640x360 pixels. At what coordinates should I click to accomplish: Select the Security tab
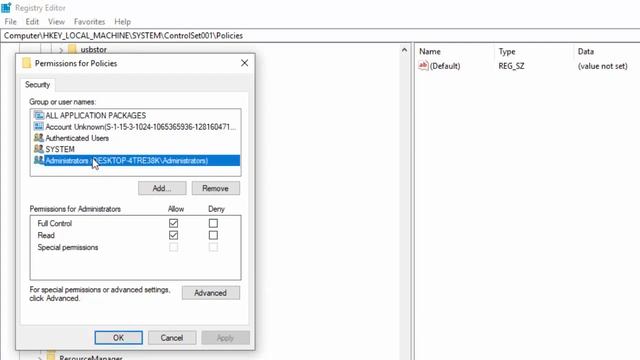coord(38,84)
